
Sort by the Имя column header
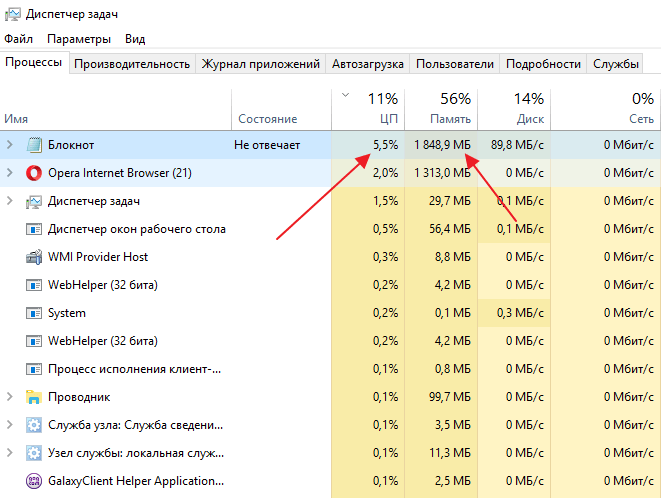pos(16,119)
